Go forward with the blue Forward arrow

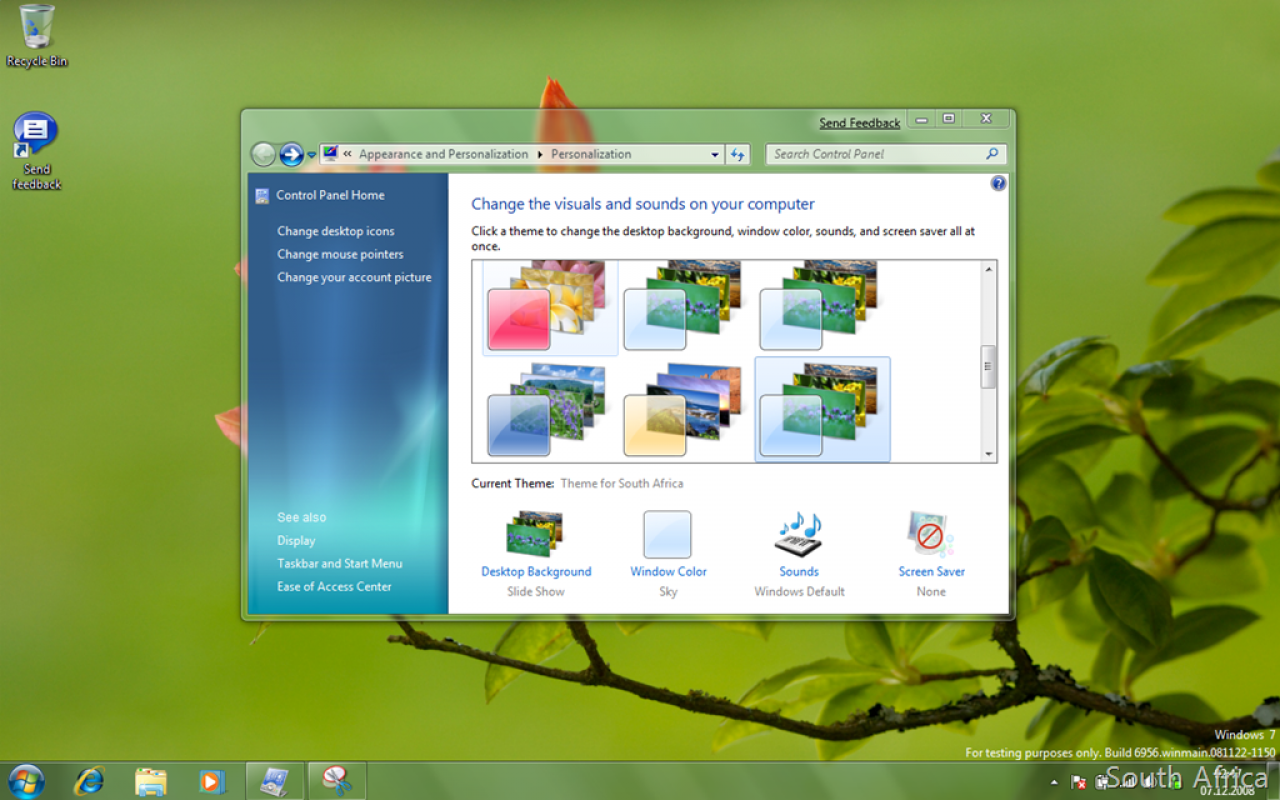291,154
